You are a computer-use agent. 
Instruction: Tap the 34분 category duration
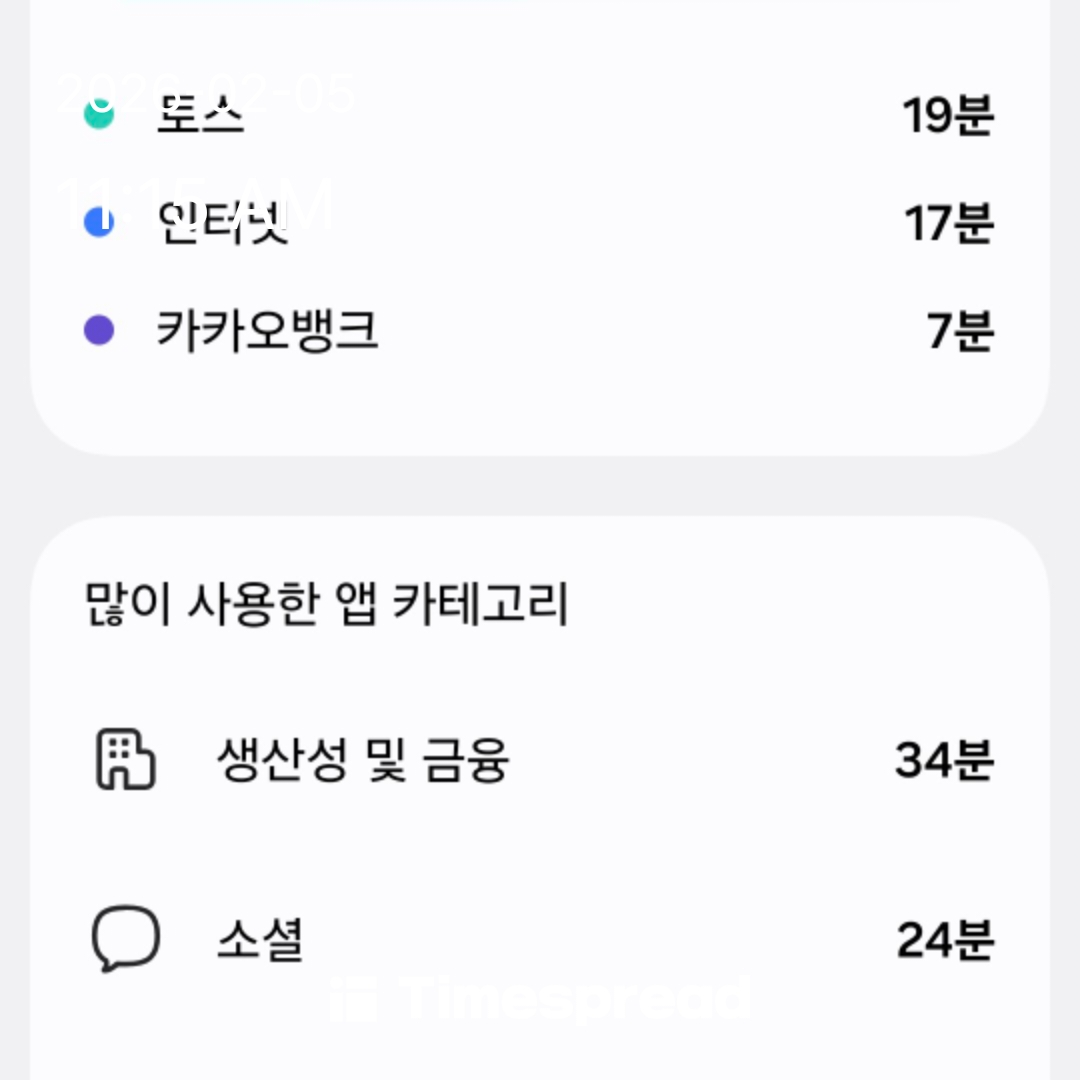[x=943, y=761]
